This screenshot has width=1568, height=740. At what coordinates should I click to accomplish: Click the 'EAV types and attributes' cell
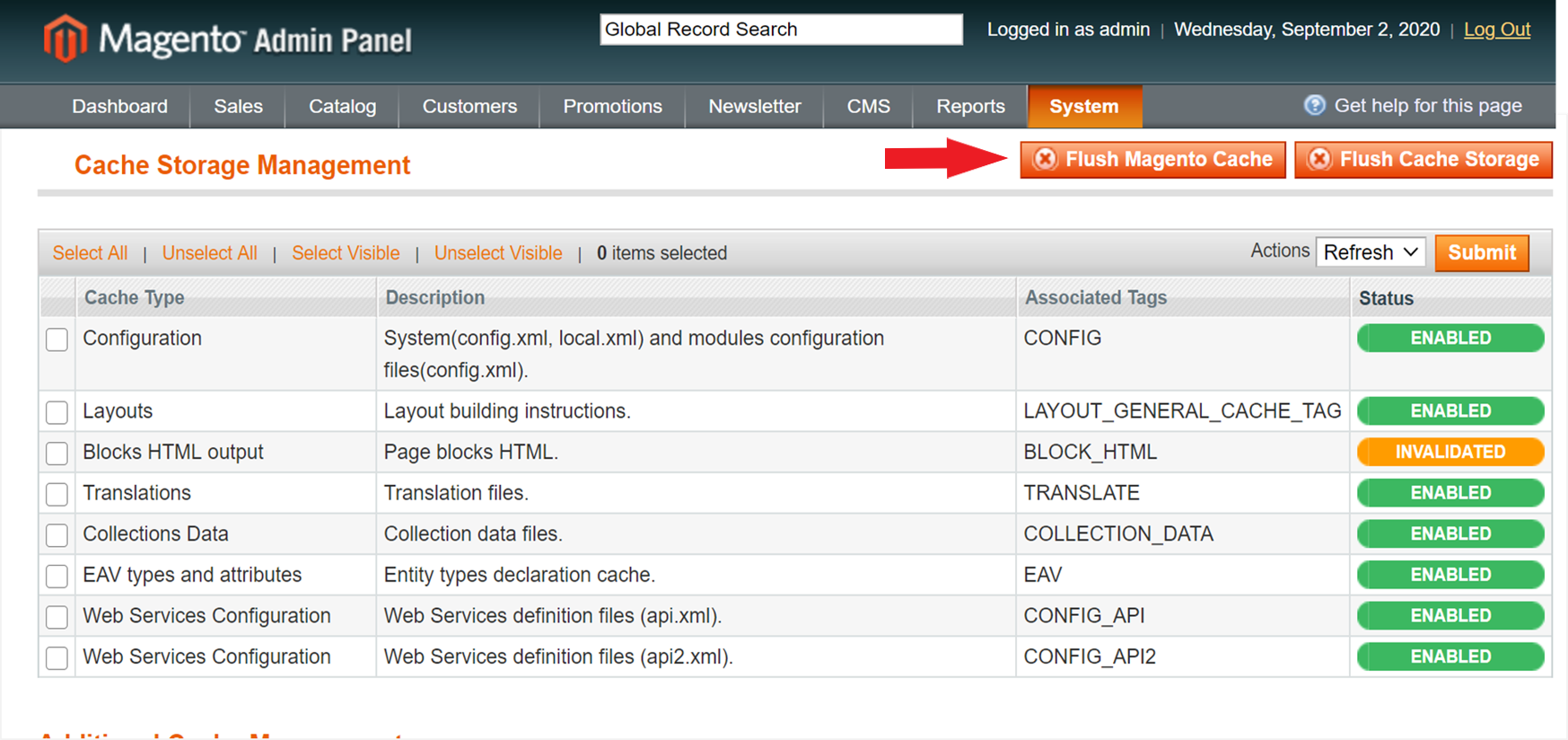pos(225,575)
